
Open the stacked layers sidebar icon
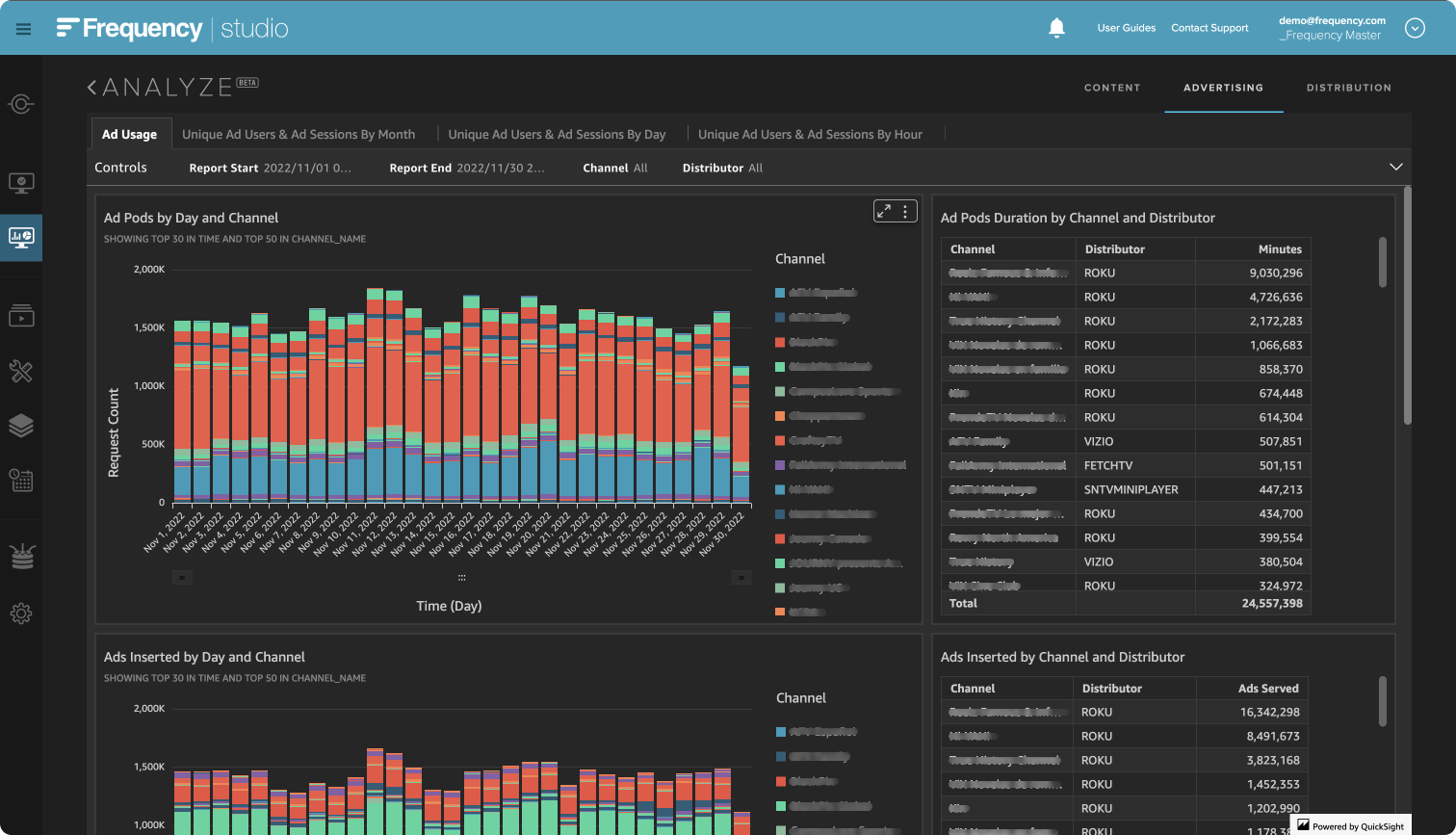tap(21, 426)
